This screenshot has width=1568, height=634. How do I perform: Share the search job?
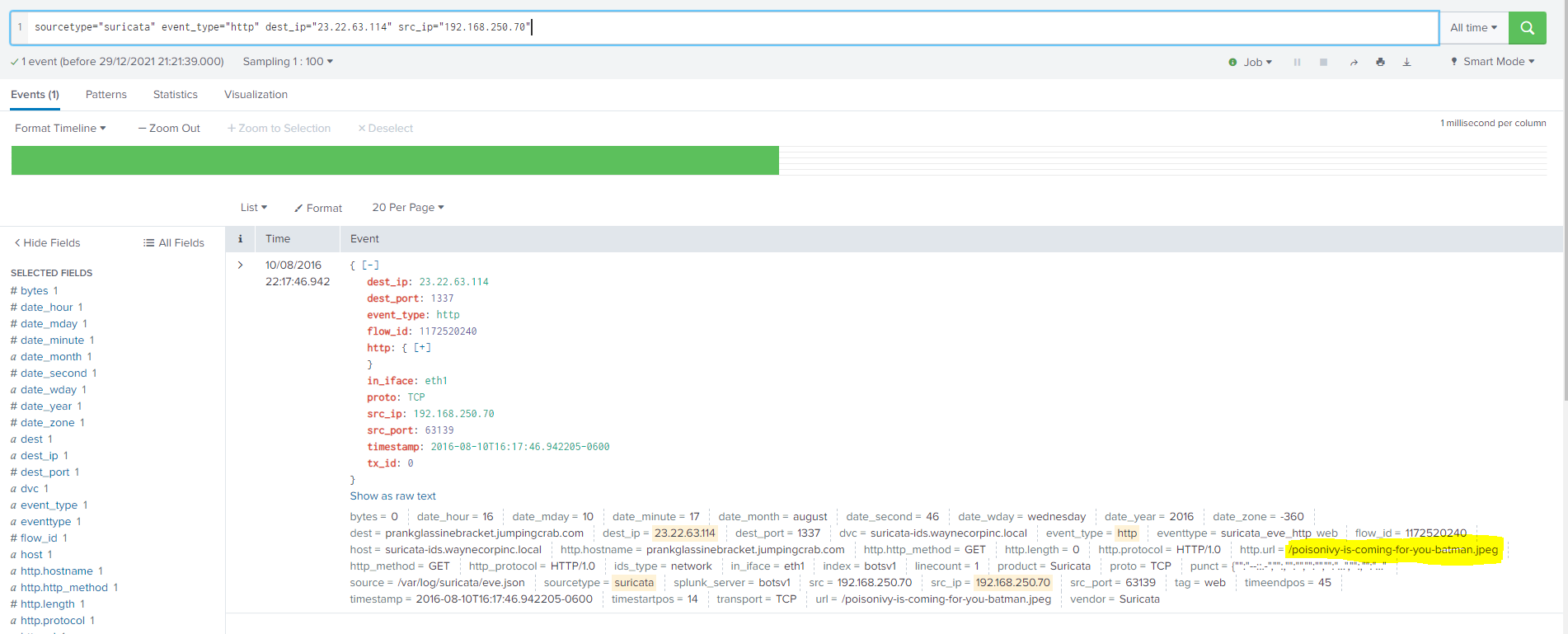(x=1353, y=62)
